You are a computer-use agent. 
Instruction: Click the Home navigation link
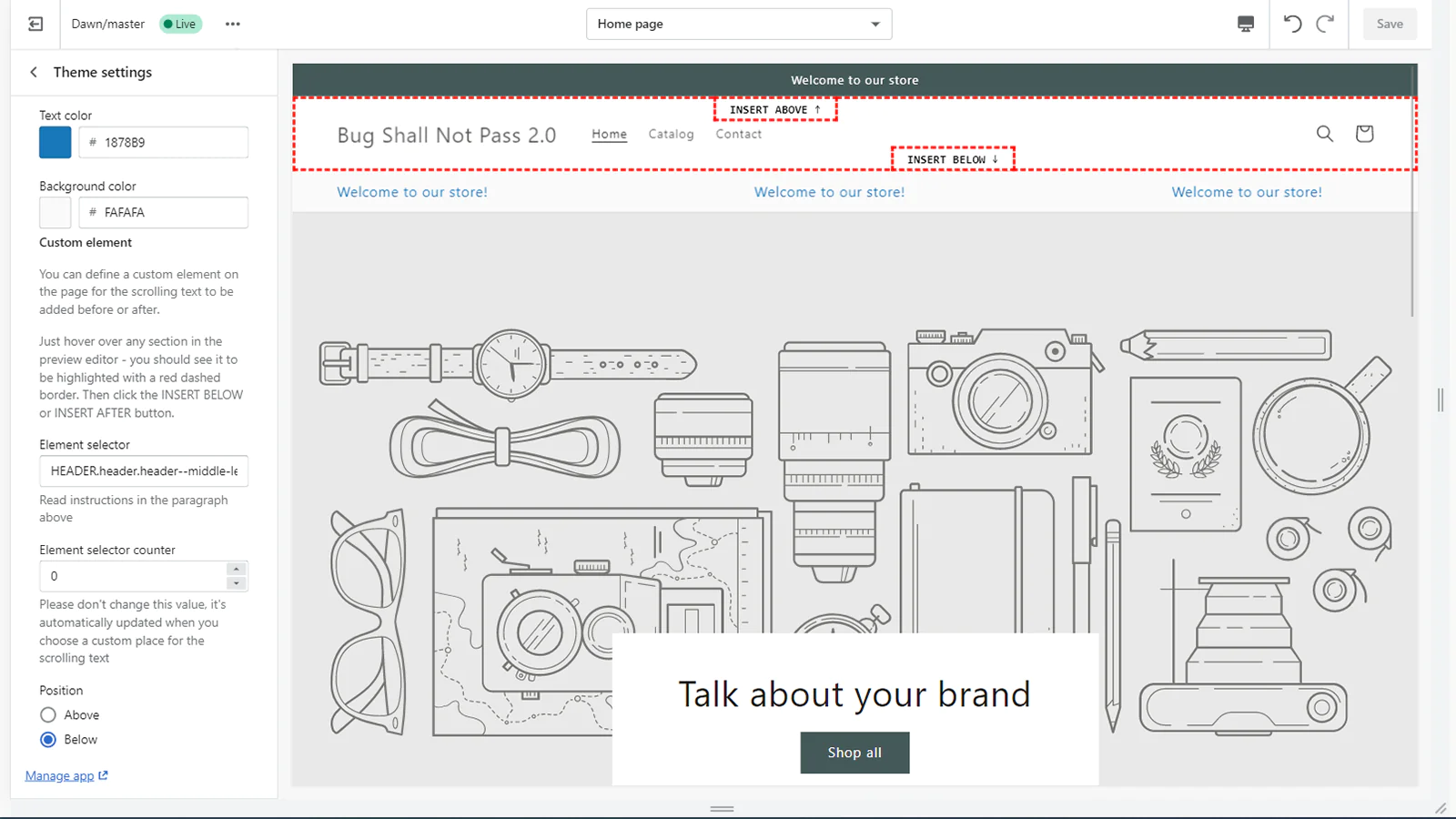pos(609,134)
